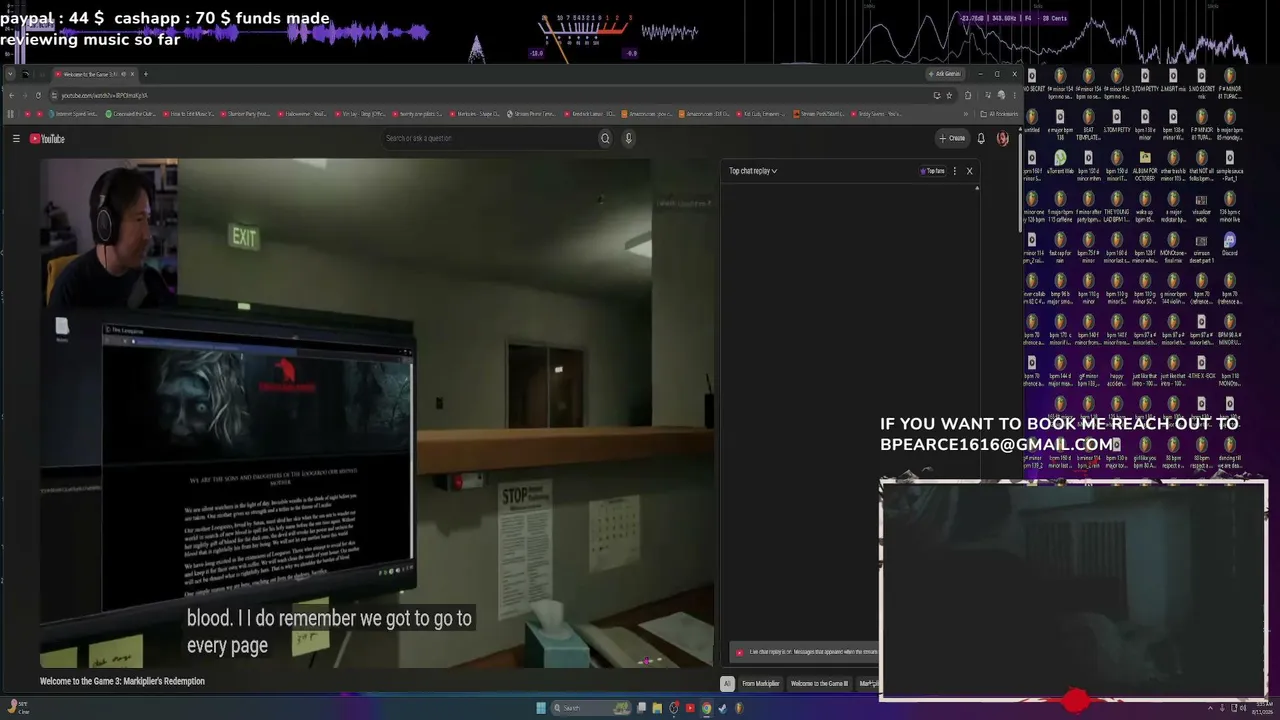Go back in the browser
The image size is (1280, 720).
(x=11, y=96)
